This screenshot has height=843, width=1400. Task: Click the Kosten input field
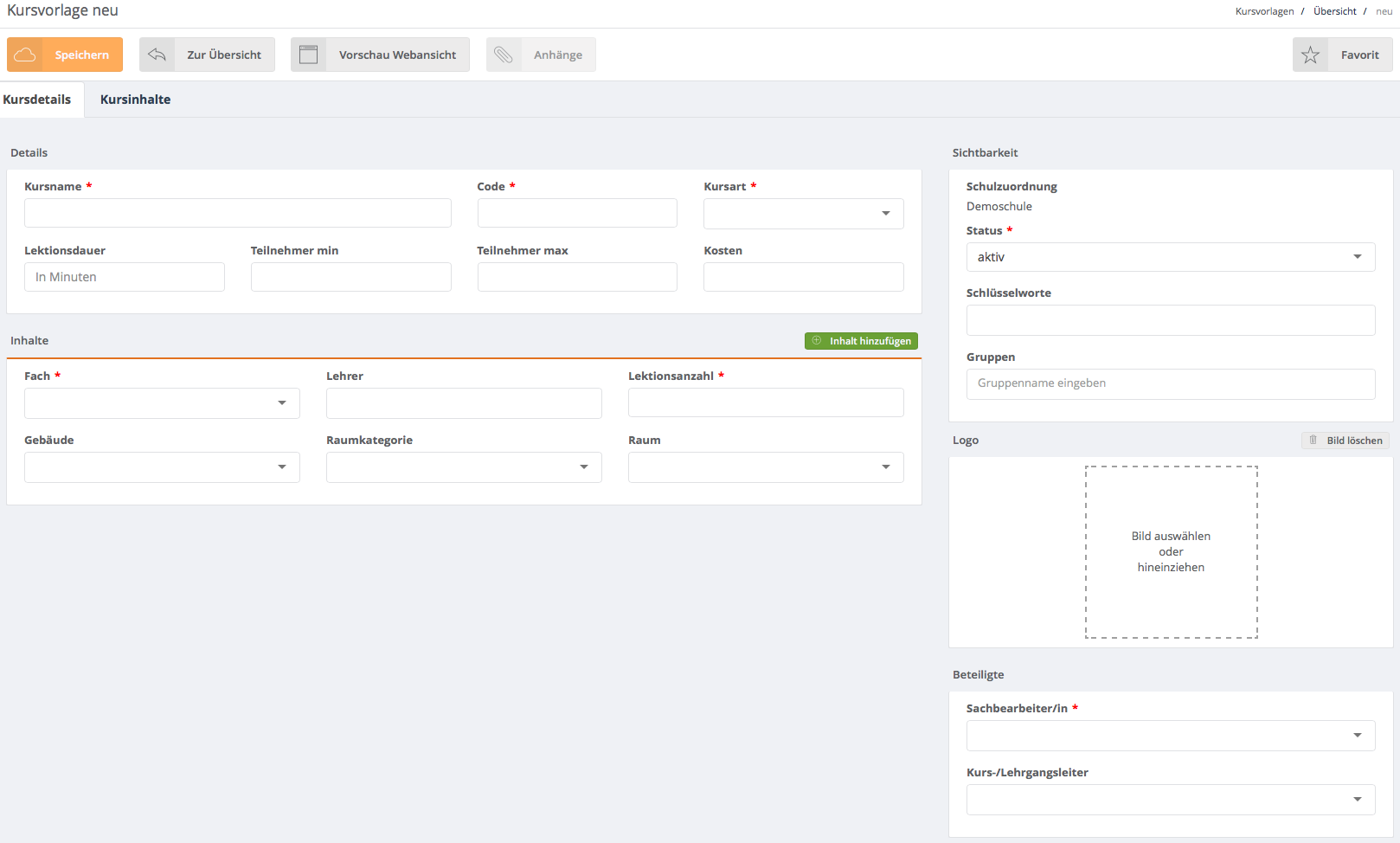tap(804, 277)
